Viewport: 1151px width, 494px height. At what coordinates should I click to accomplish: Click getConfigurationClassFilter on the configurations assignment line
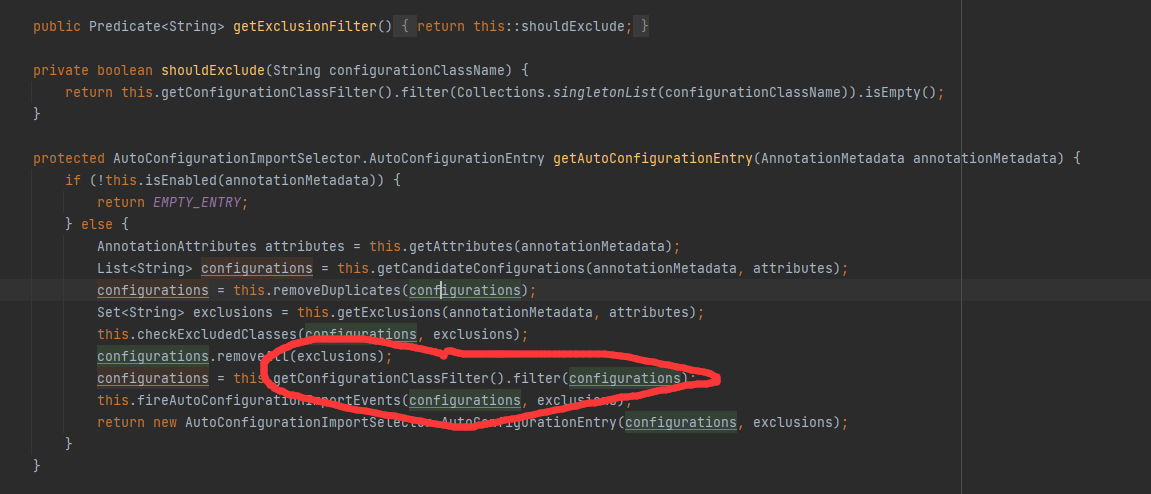(x=380, y=379)
